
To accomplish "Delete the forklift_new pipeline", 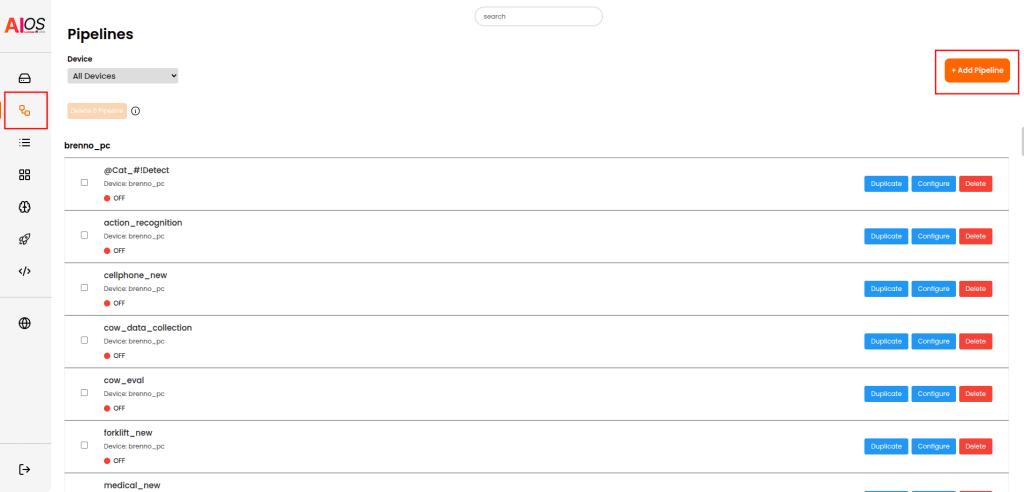I will (x=975, y=446).
